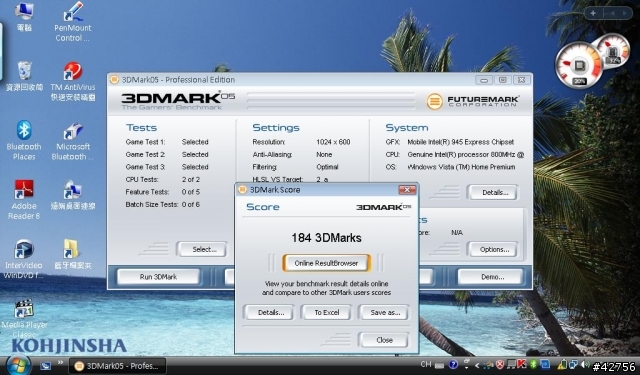The height and width of the screenshot is (375, 640).
Task: Launch Adobe Reader 8
Action: 24,200
